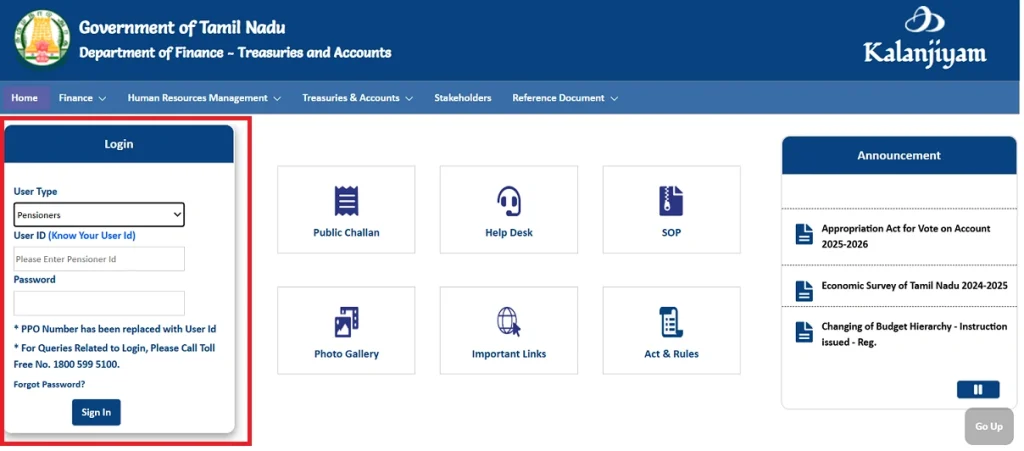Screen dimensions: 1024x451
Task: Open the Stakeholders menu item
Action: [462, 98]
